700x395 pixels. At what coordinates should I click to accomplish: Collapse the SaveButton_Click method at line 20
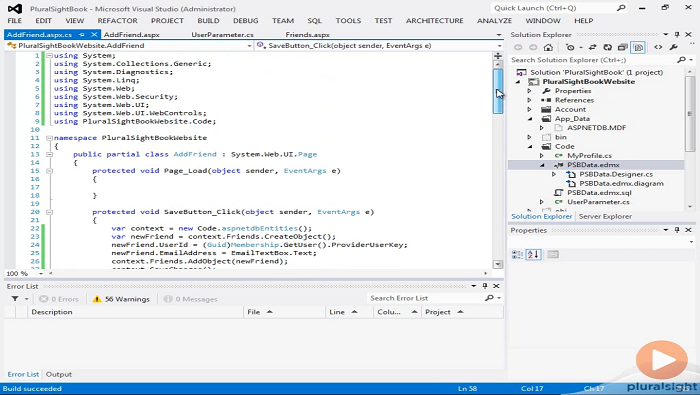50,212
